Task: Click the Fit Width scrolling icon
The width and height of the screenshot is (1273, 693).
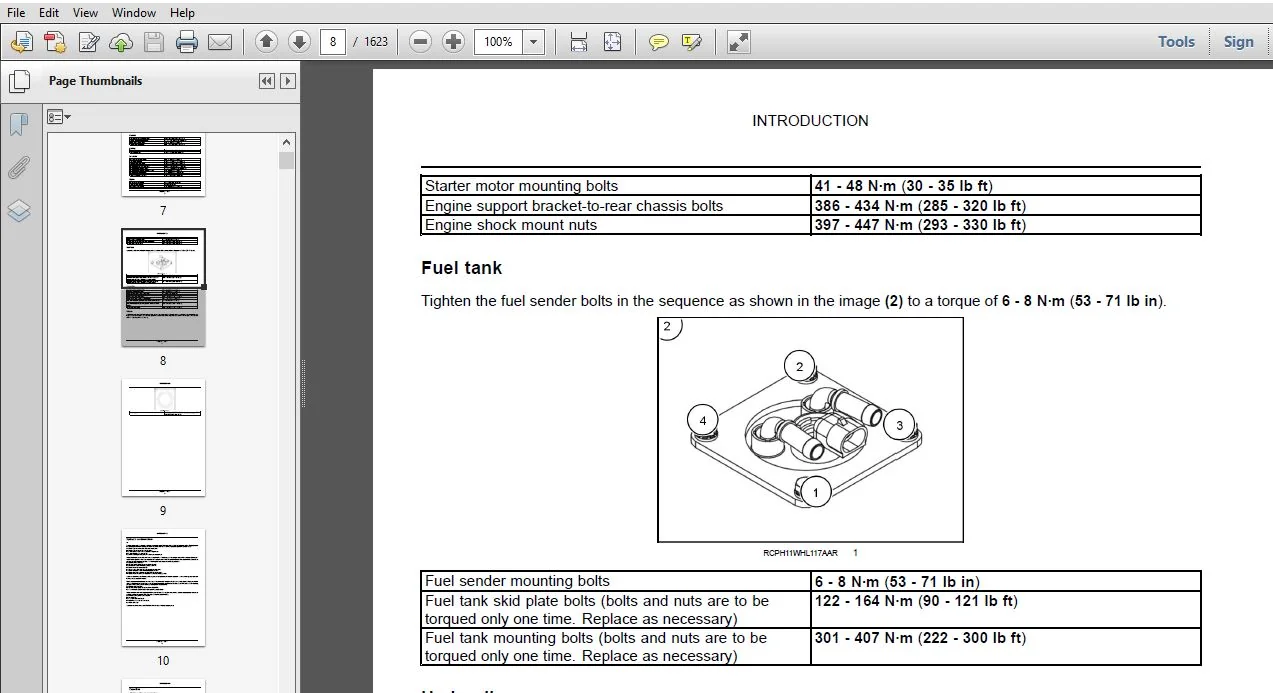Action: 578,42
